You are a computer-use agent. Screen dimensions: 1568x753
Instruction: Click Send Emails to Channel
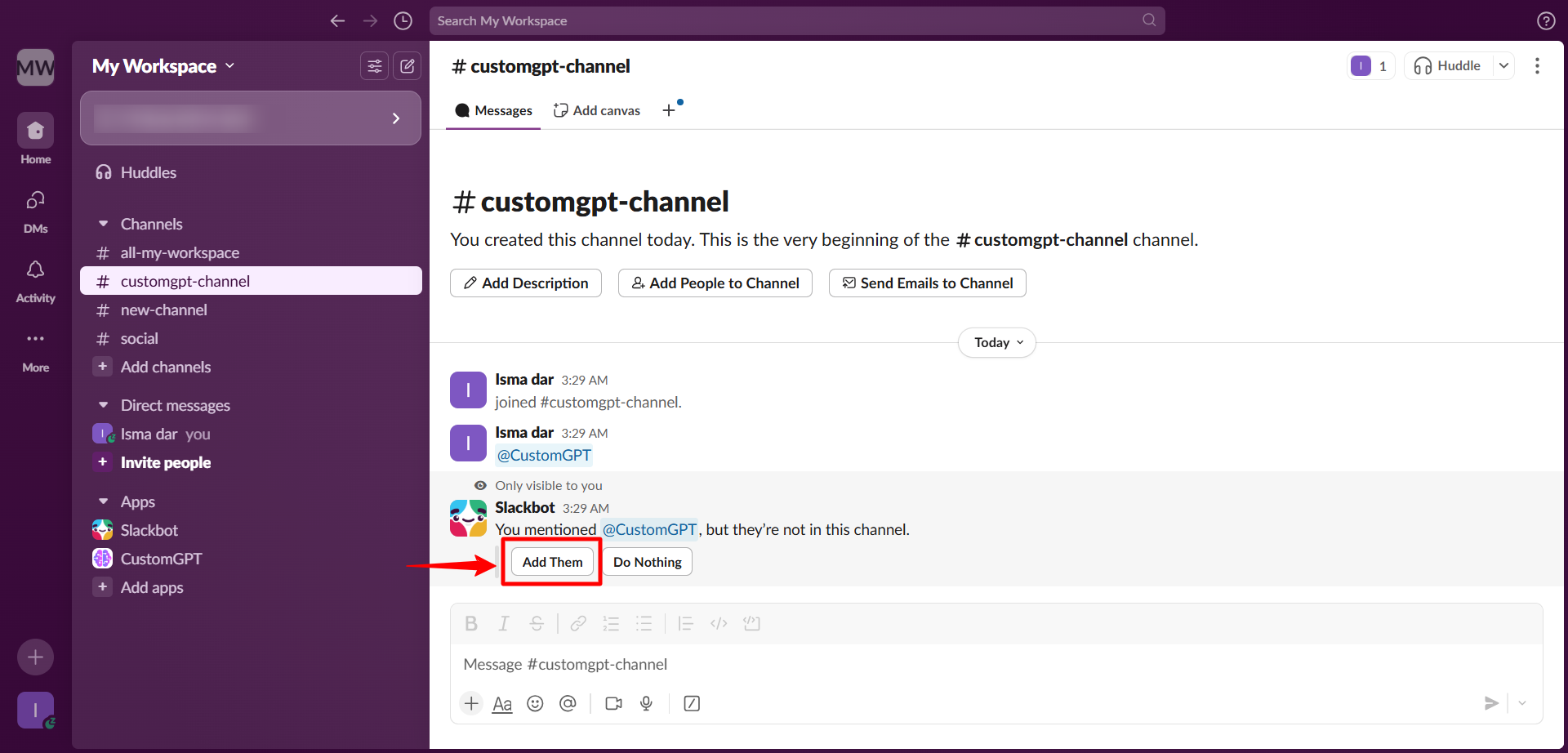[928, 283]
